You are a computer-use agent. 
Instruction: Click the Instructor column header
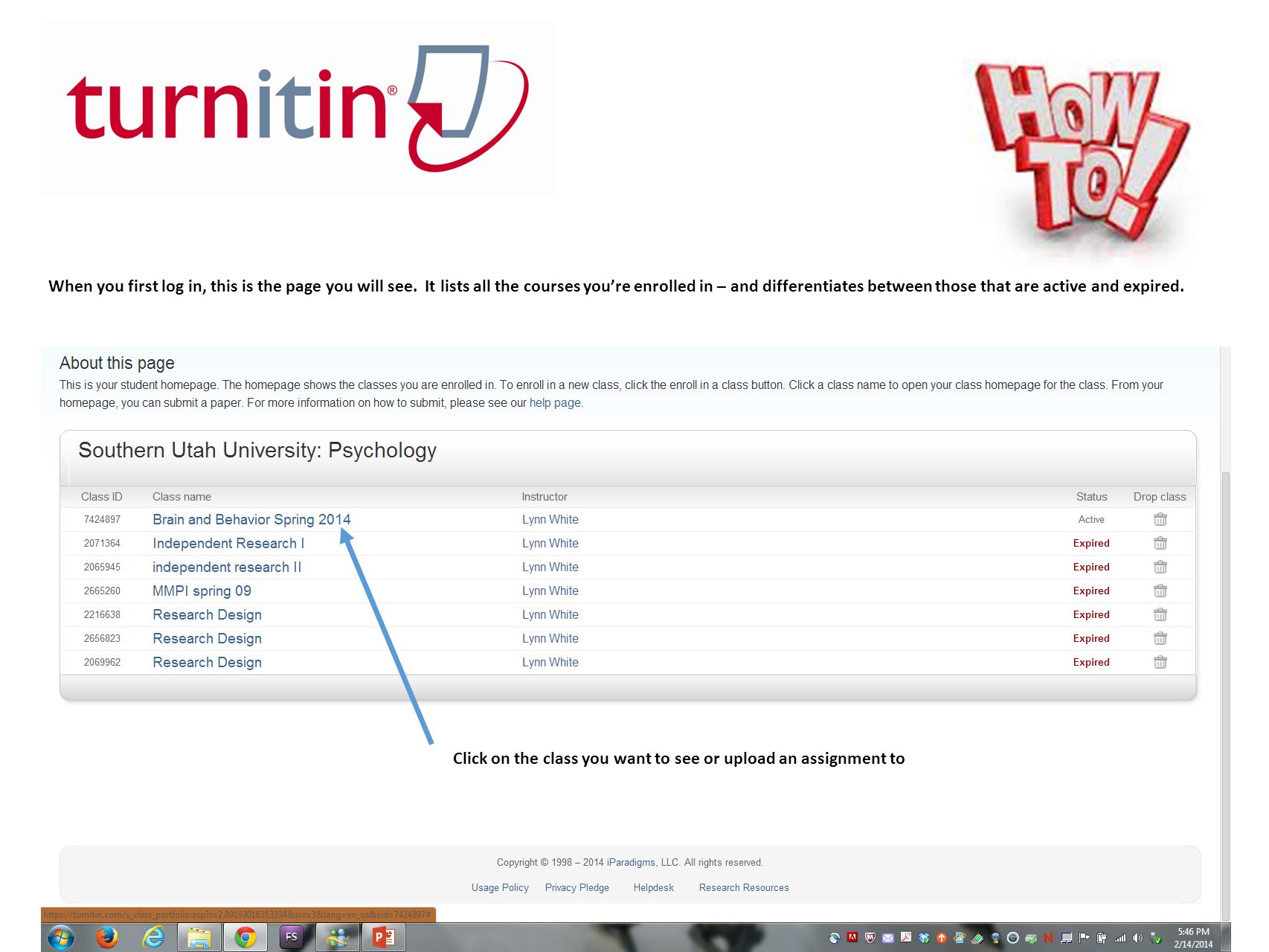click(x=544, y=496)
